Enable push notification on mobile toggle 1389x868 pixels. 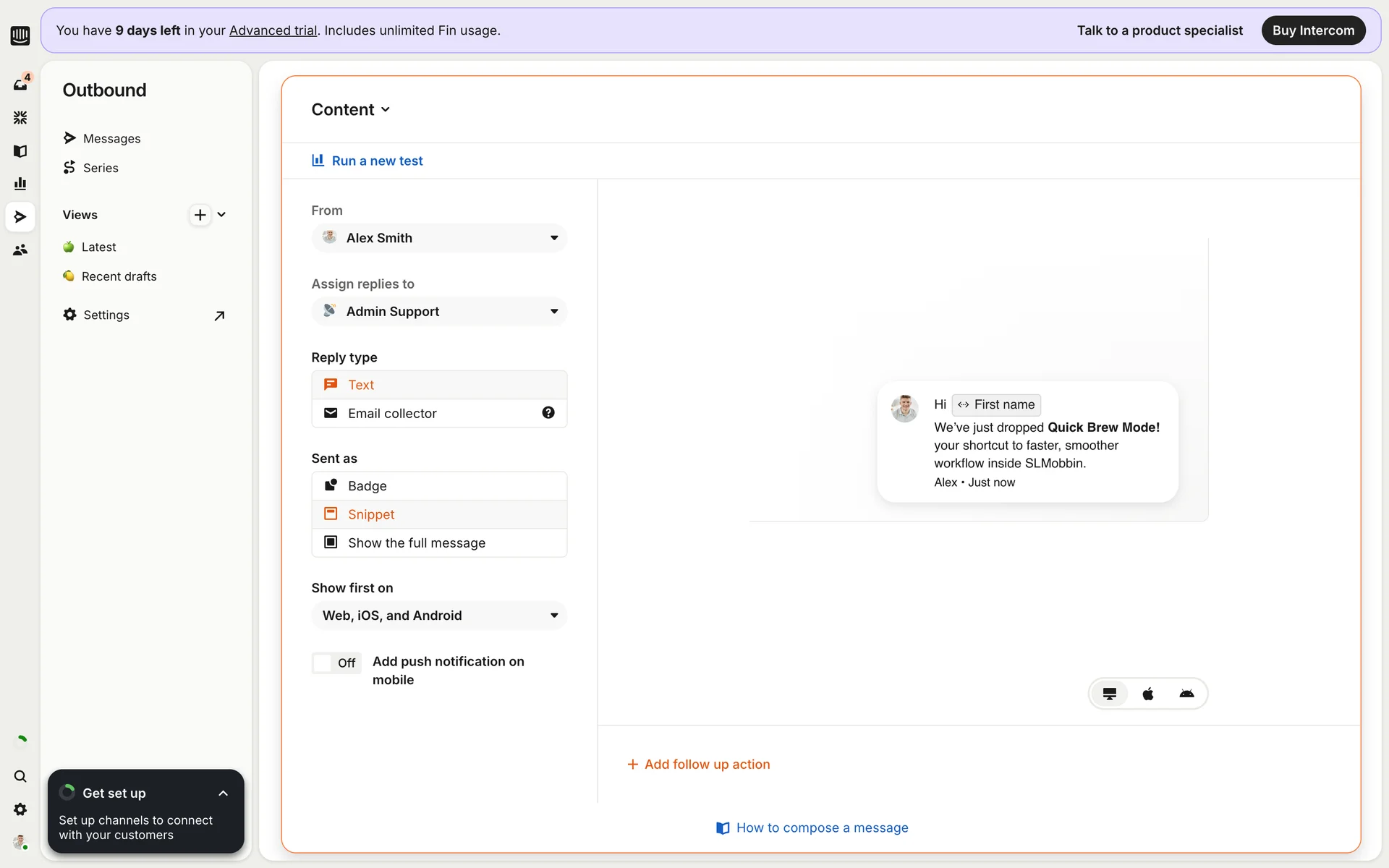pos(336,663)
